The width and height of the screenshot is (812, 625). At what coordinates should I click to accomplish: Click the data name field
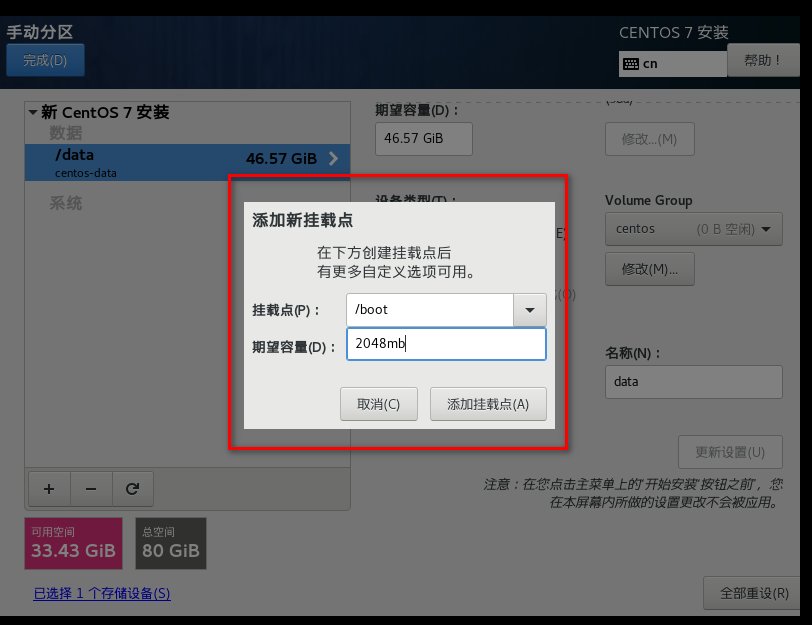tap(693, 382)
